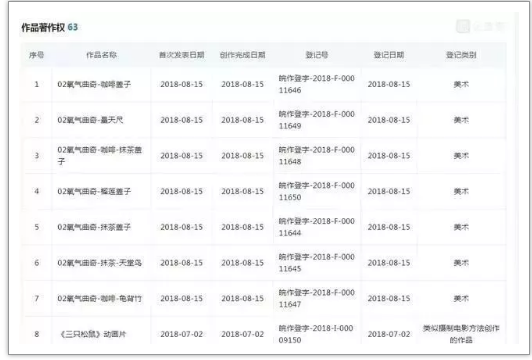The height and width of the screenshot is (360, 532).
Task: Select the 作品名称 column header
Action: point(101,55)
